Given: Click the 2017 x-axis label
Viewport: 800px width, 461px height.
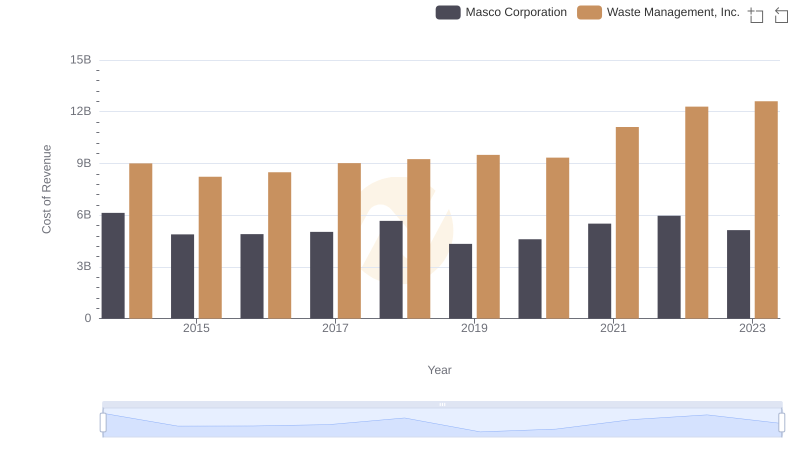Looking at the screenshot, I should (335, 328).
